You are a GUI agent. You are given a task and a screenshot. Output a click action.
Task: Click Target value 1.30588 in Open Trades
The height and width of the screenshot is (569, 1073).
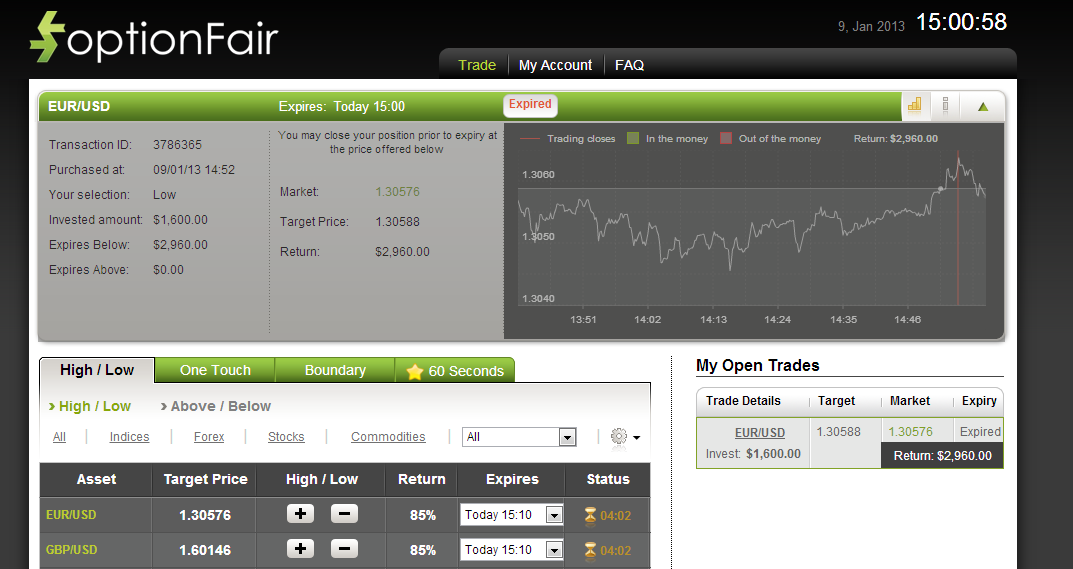click(x=838, y=432)
